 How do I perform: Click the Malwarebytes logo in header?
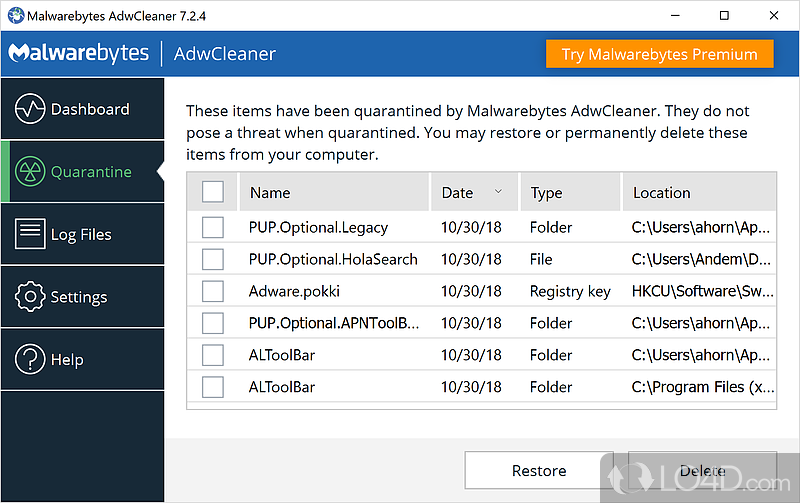(x=78, y=53)
